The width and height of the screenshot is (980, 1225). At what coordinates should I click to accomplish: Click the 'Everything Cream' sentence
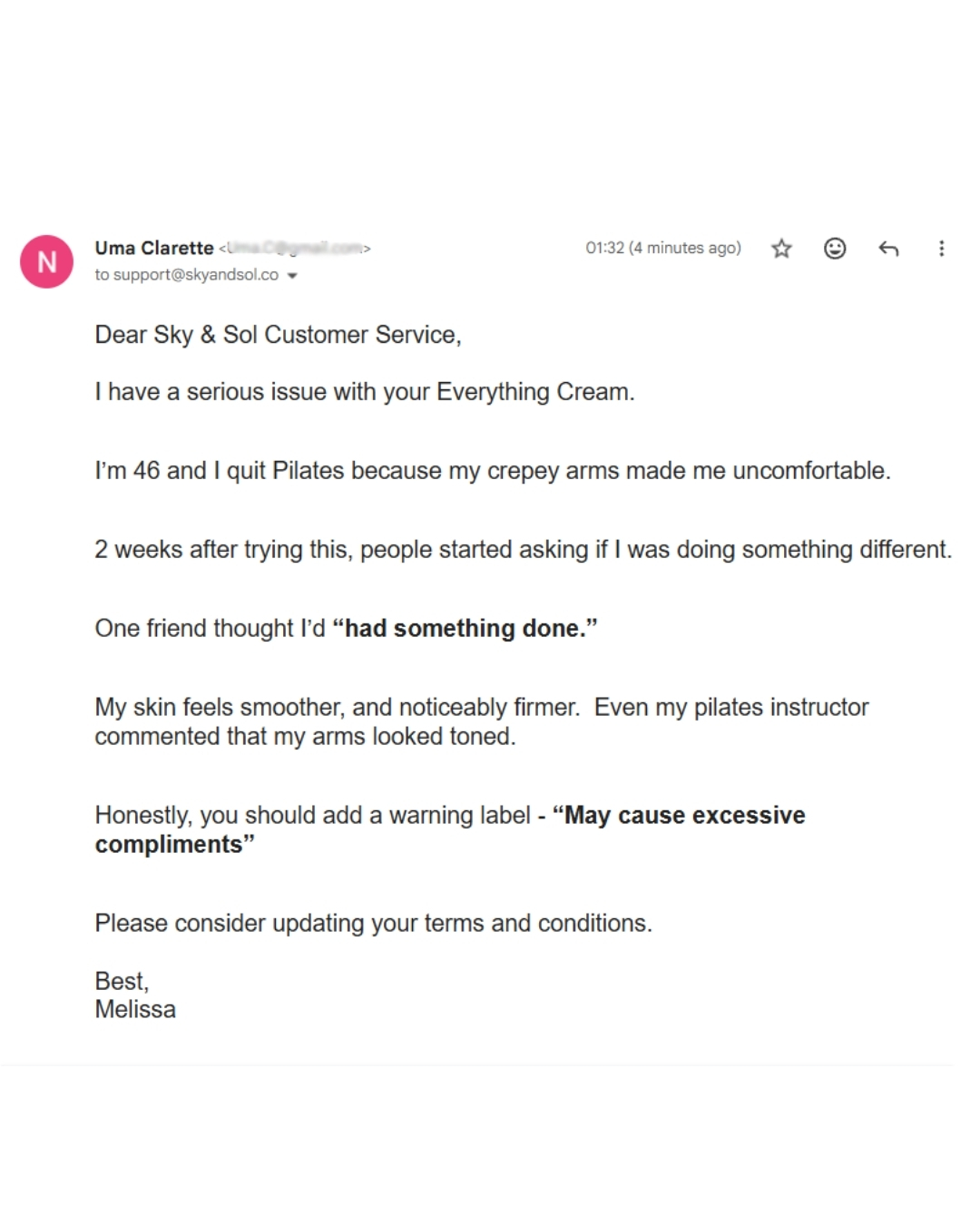[x=365, y=392]
